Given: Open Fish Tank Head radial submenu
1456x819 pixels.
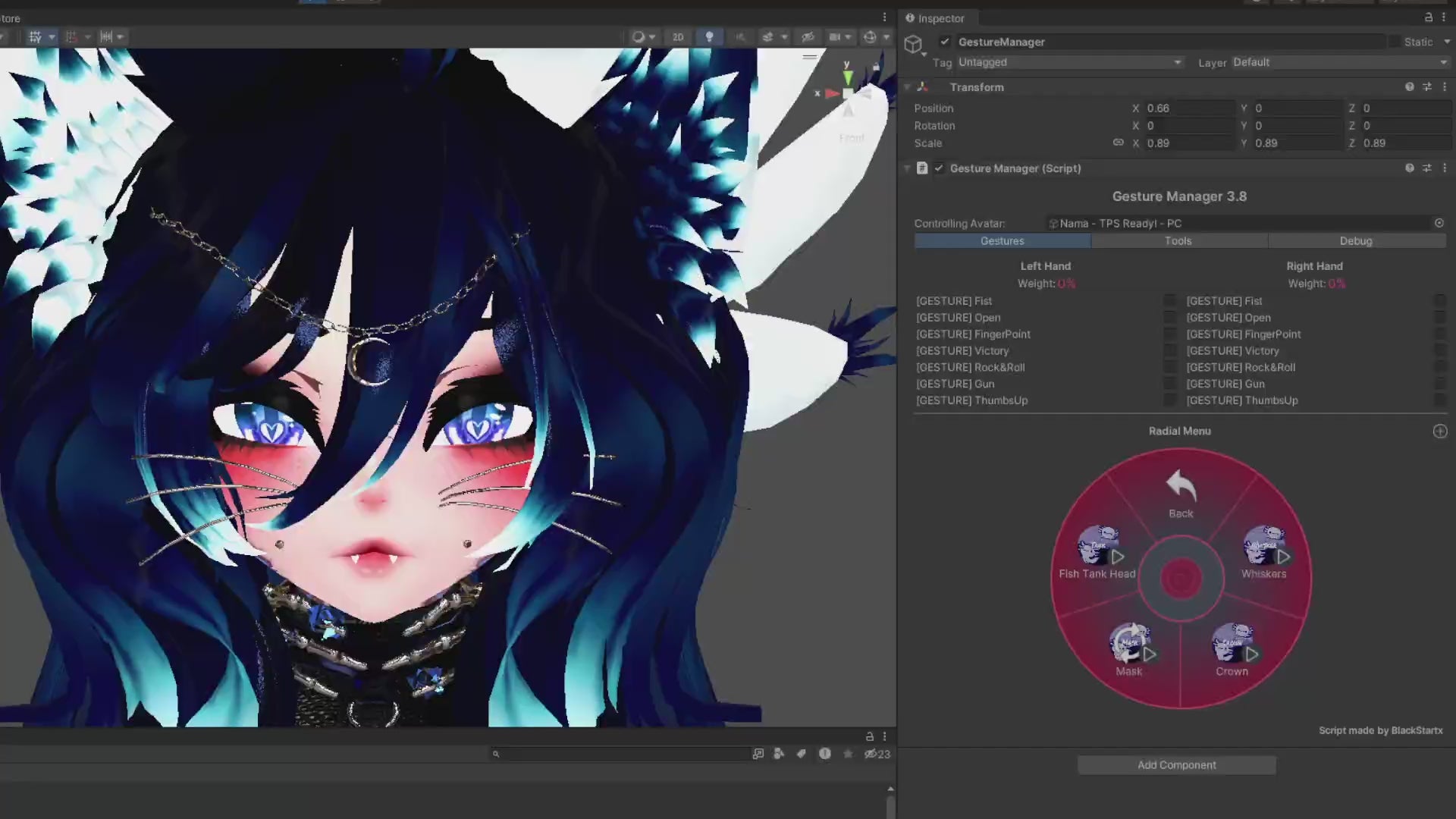Looking at the screenshot, I should (1098, 553).
